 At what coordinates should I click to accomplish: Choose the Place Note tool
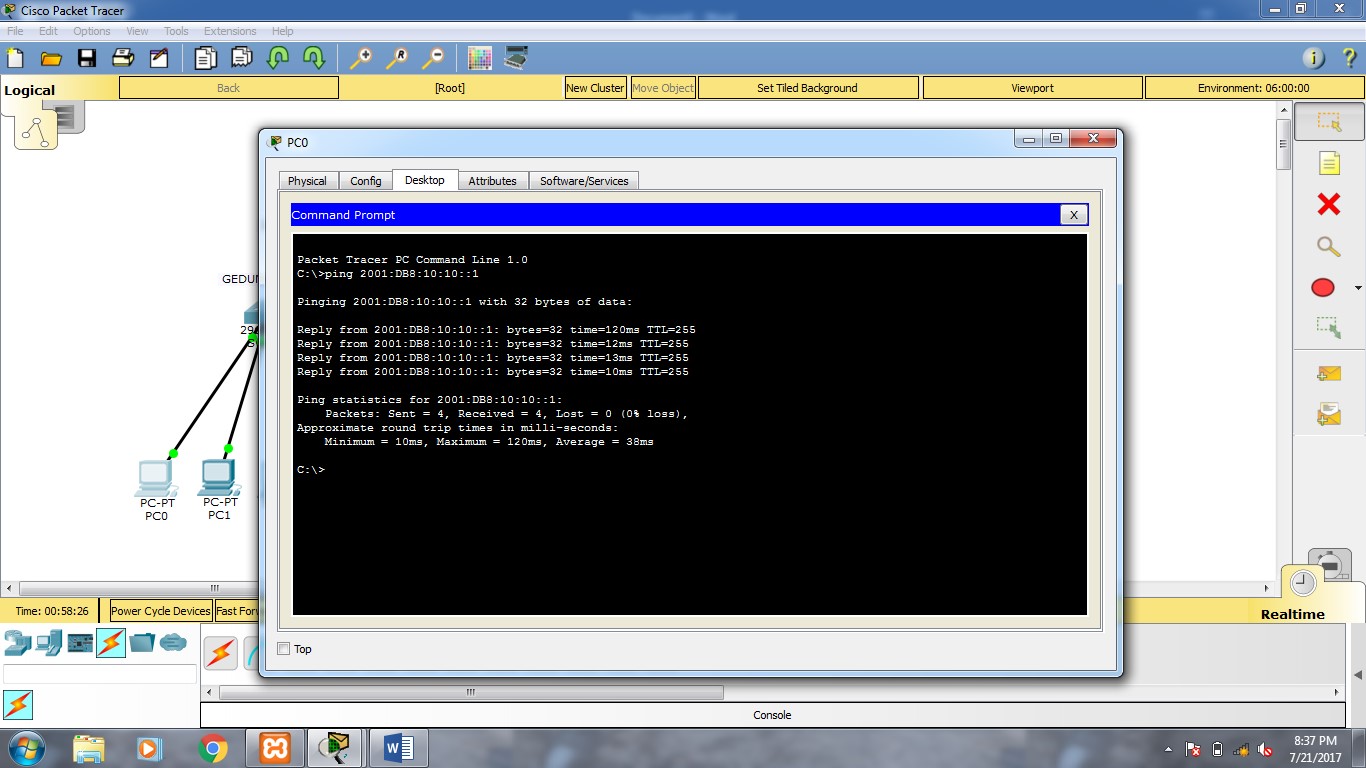click(x=1328, y=163)
